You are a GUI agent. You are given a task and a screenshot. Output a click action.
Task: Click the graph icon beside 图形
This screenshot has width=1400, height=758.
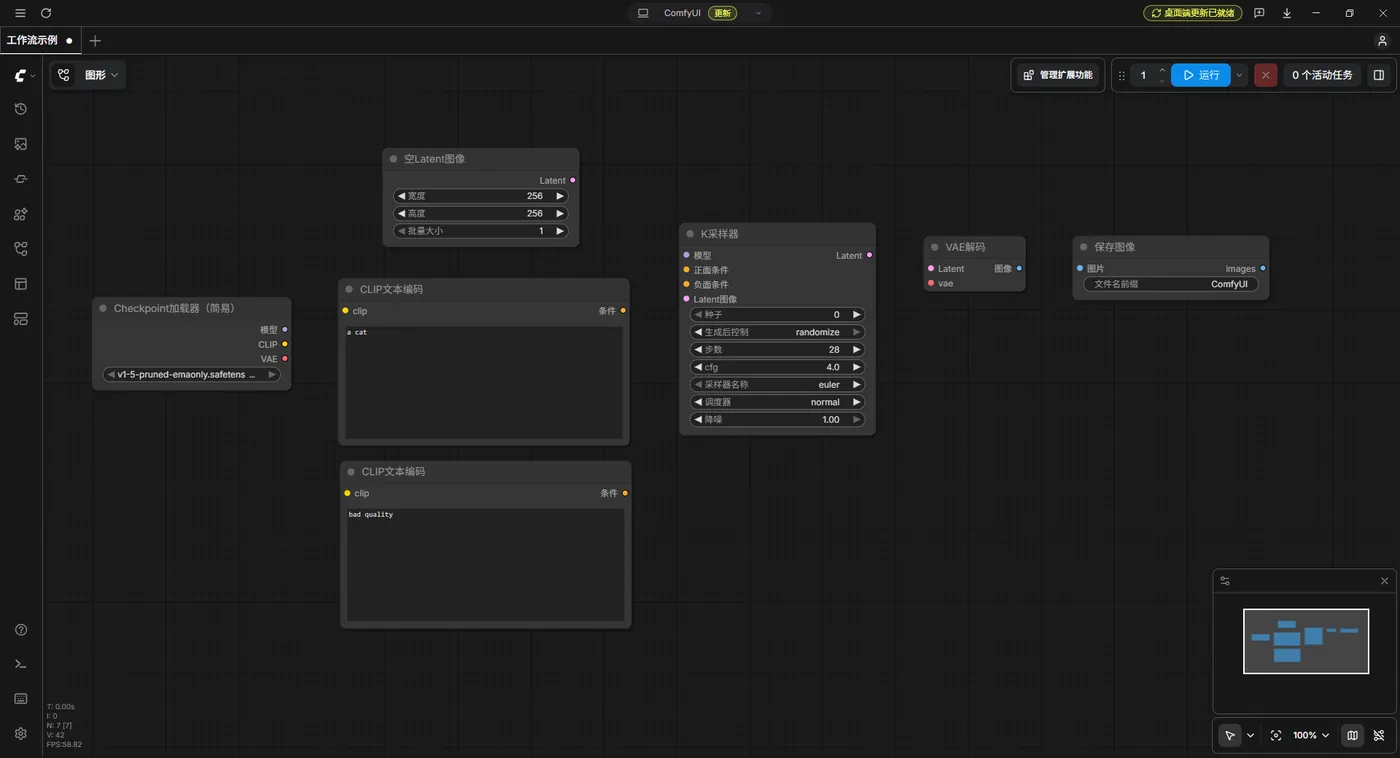(x=64, y=75)
